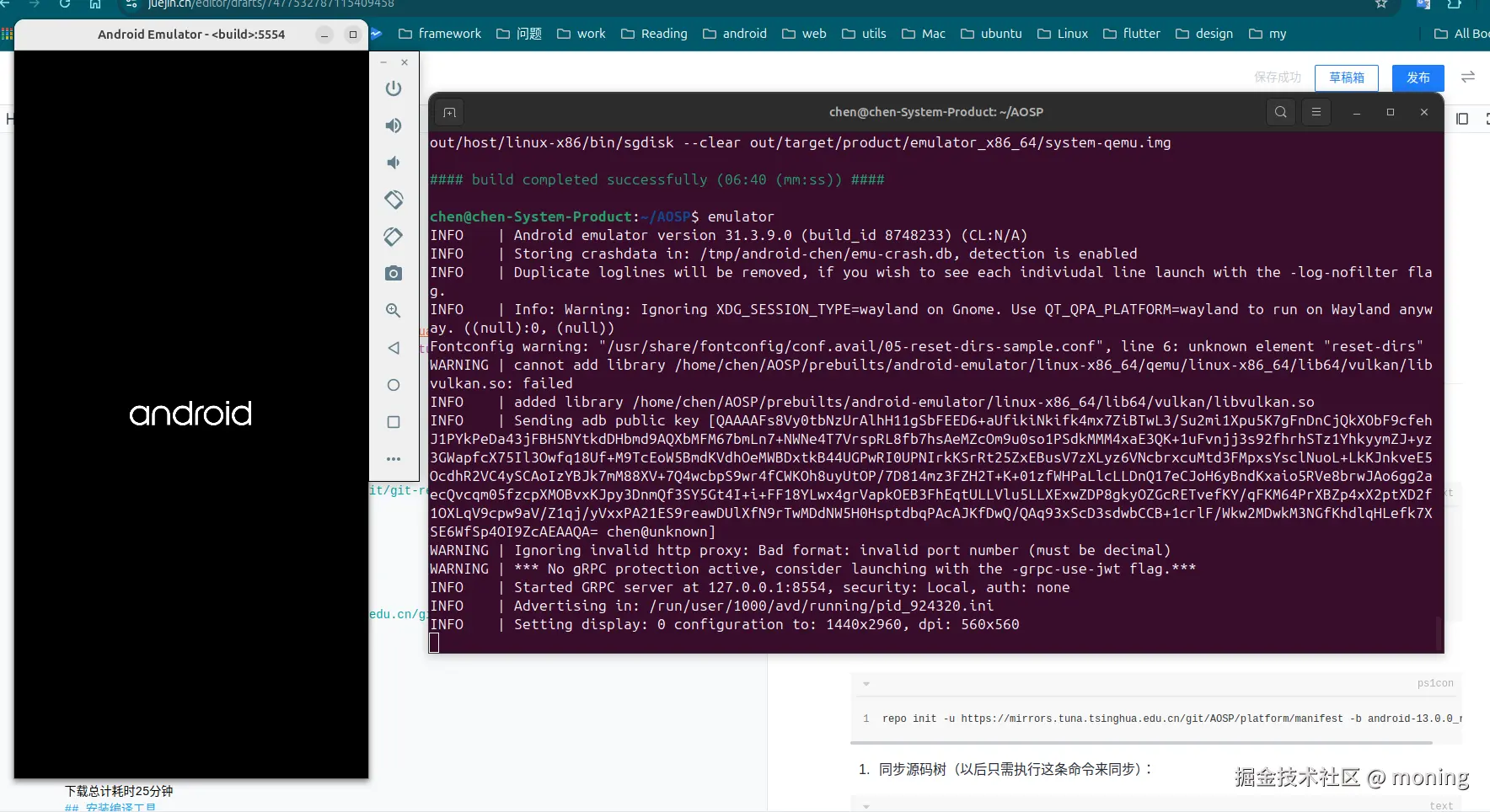Open the framework bookmarks folder
Screen dimensions: 1490x812
tap(440, 34)
